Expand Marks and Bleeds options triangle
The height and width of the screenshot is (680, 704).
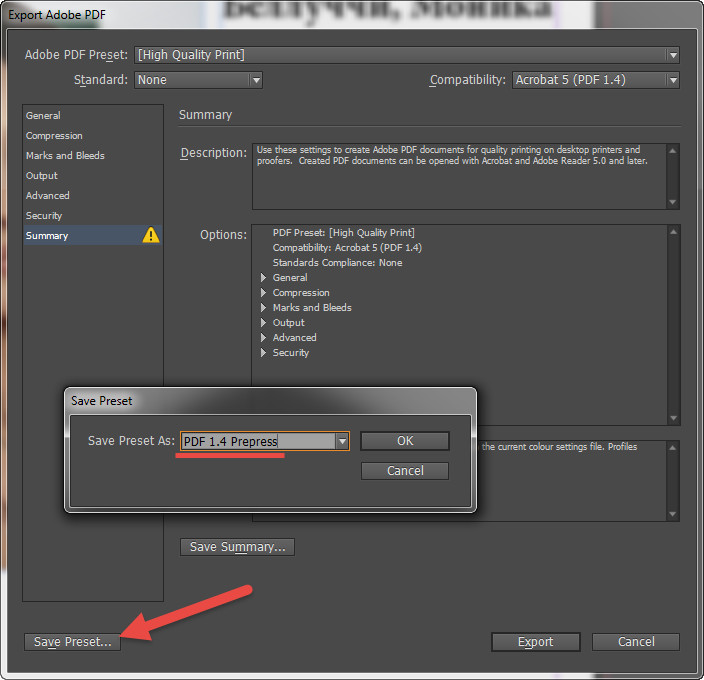(x=264, y=307)
